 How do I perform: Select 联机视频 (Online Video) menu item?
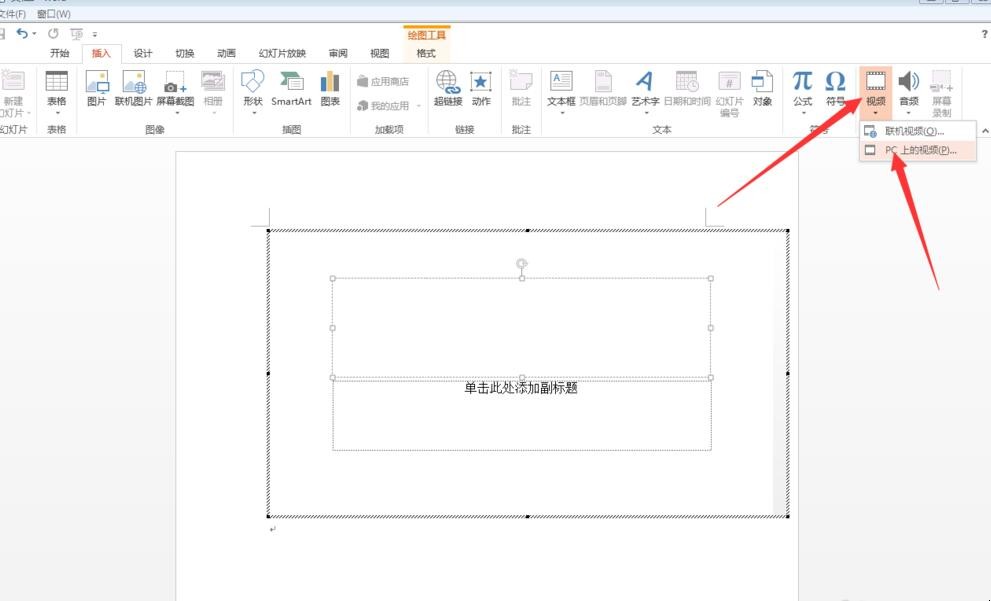click(913, 131)
